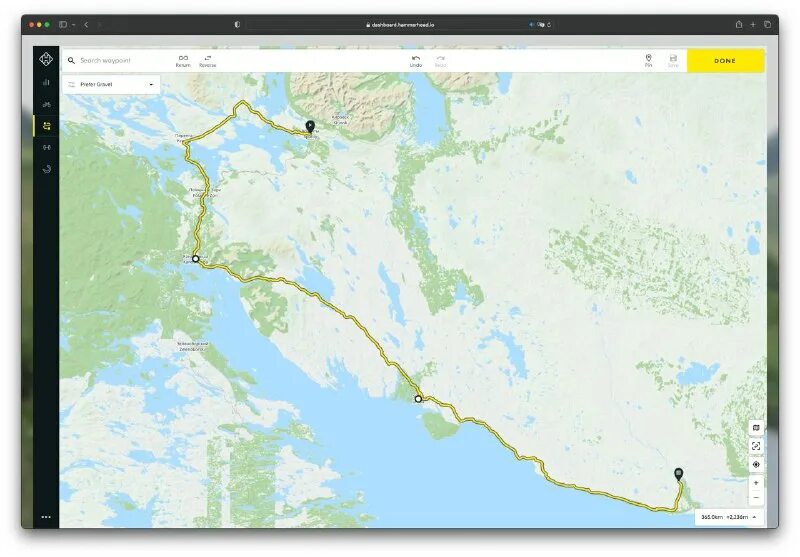Center map on my location

tap(756, 465)
